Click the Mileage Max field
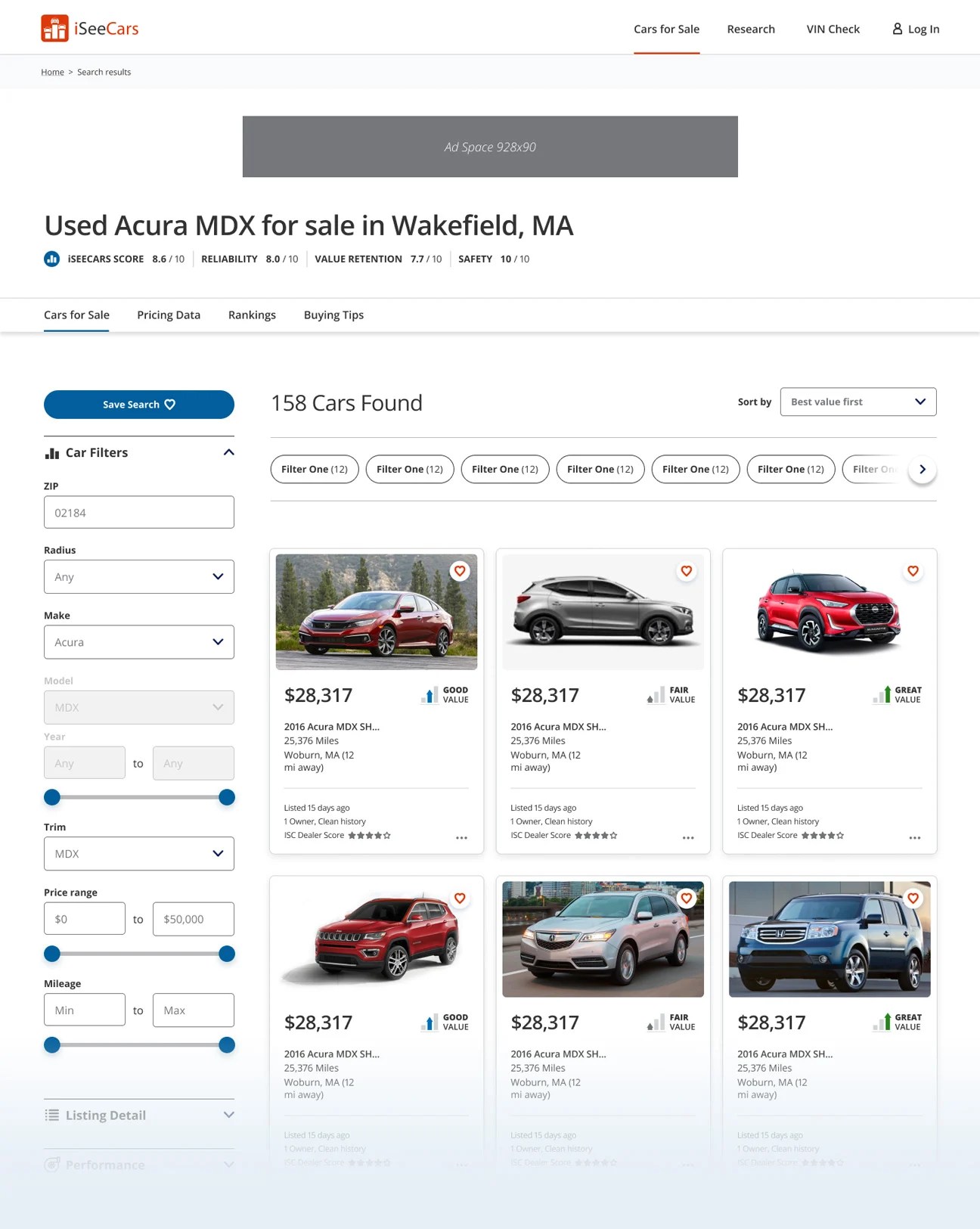Image resolution: width=980 pixels, height=1229 pixels. point(194,1010)
